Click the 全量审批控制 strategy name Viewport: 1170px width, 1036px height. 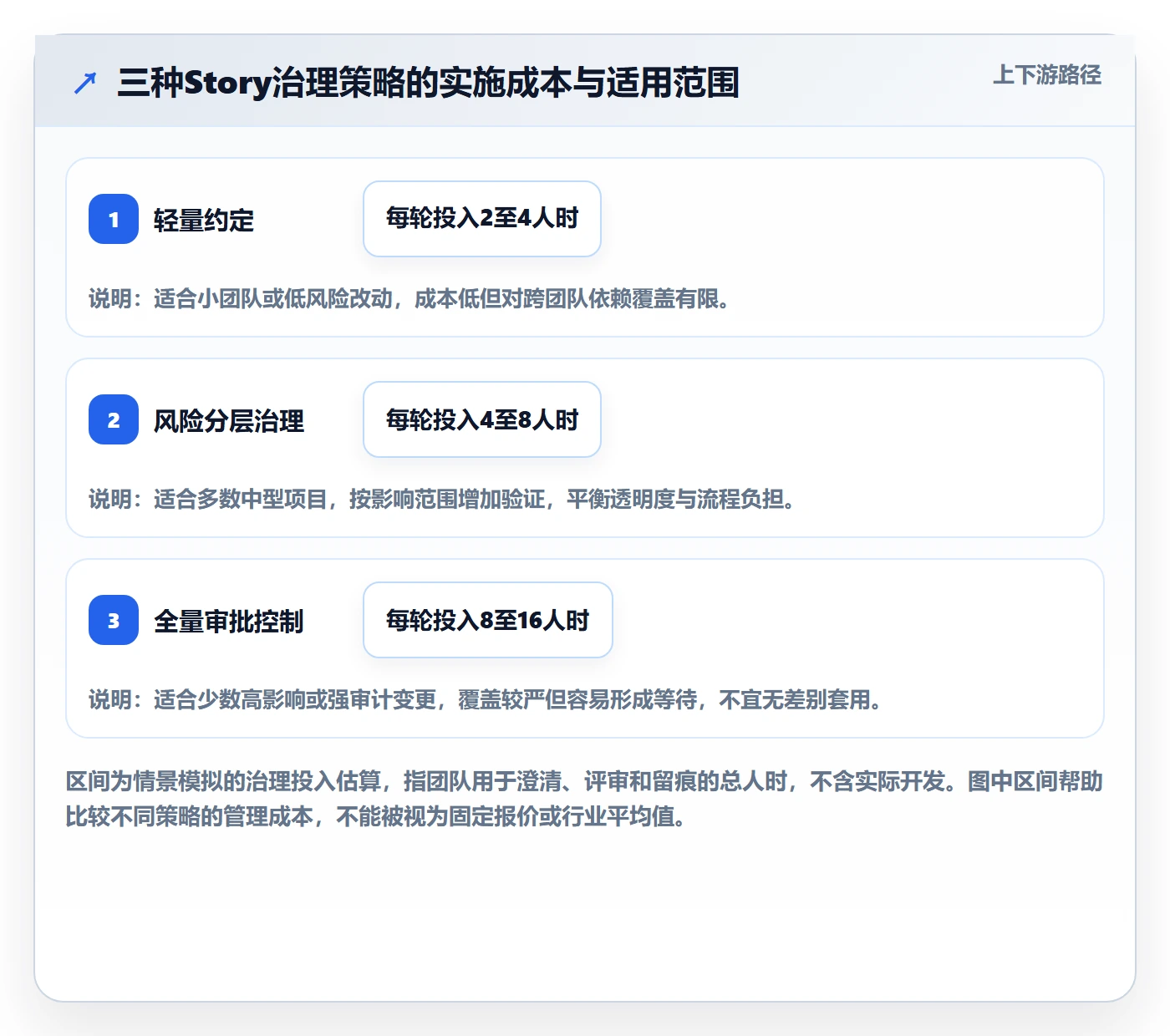[x=229, y=622]
